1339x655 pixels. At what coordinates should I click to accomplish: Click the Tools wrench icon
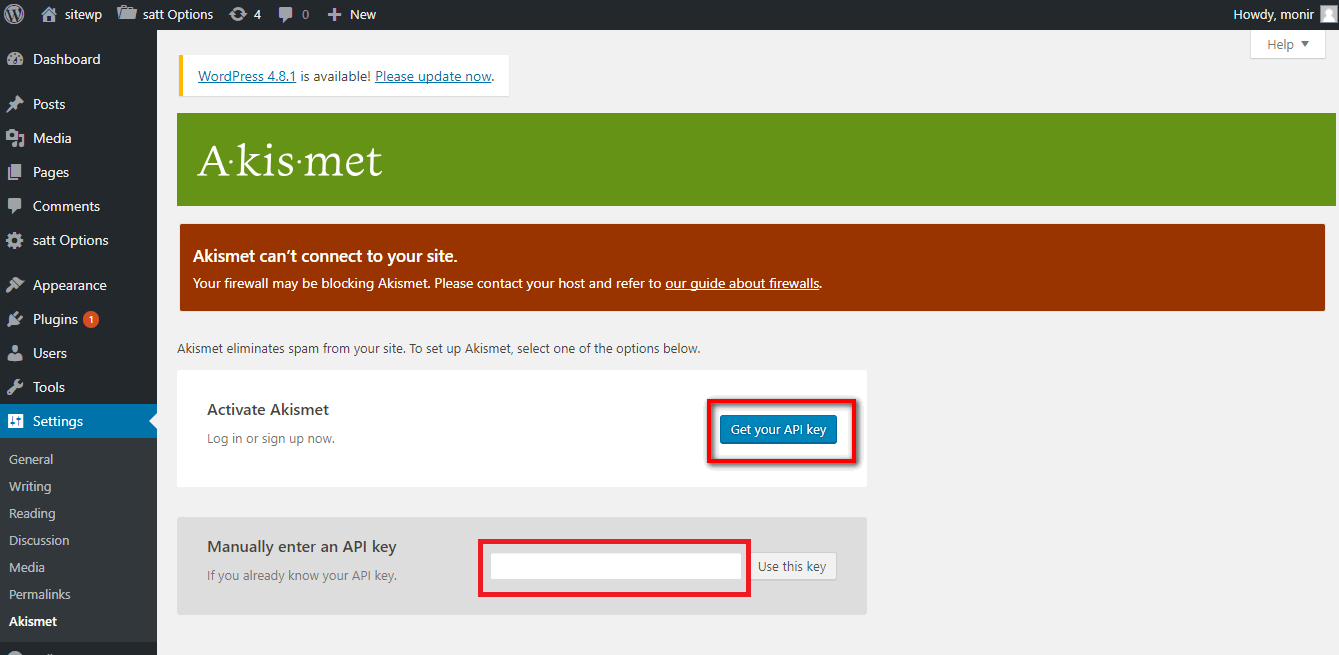pos(15,387)
